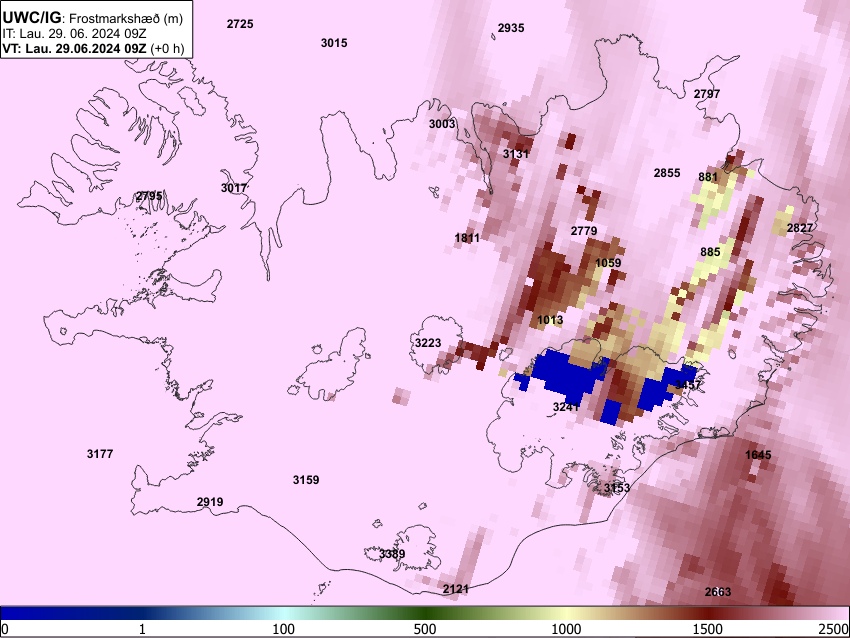This screenshot has height=638, width=850.
Task: Click the 2797 label in the northeast
Action: pyautogui.click(x=707, y=94)
